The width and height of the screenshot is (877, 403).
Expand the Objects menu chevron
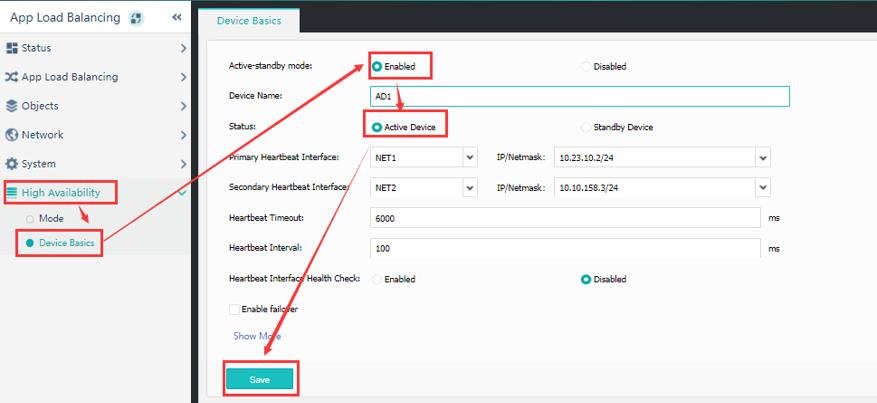point(183,106)
